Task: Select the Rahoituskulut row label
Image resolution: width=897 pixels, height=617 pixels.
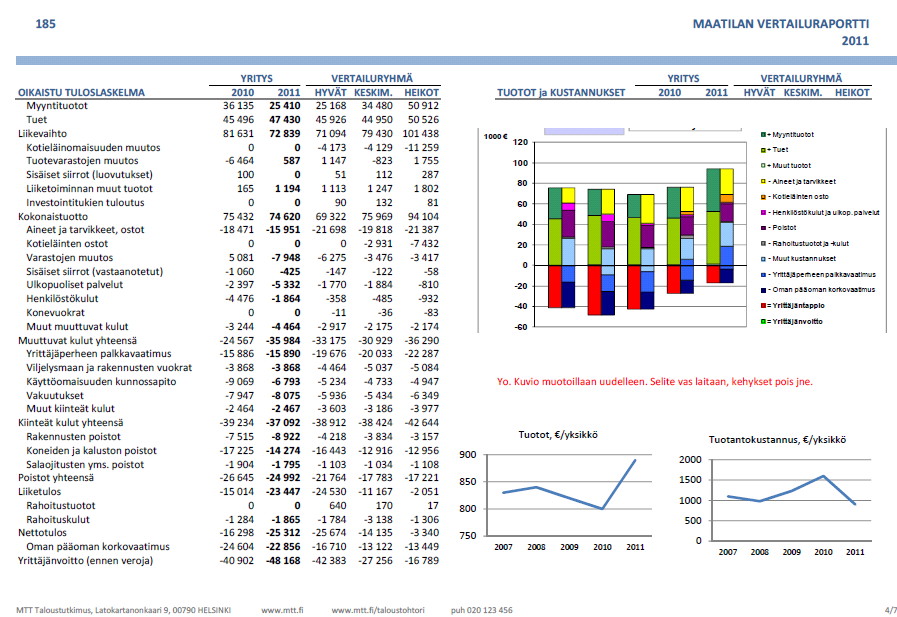Action: pos(58,520)
